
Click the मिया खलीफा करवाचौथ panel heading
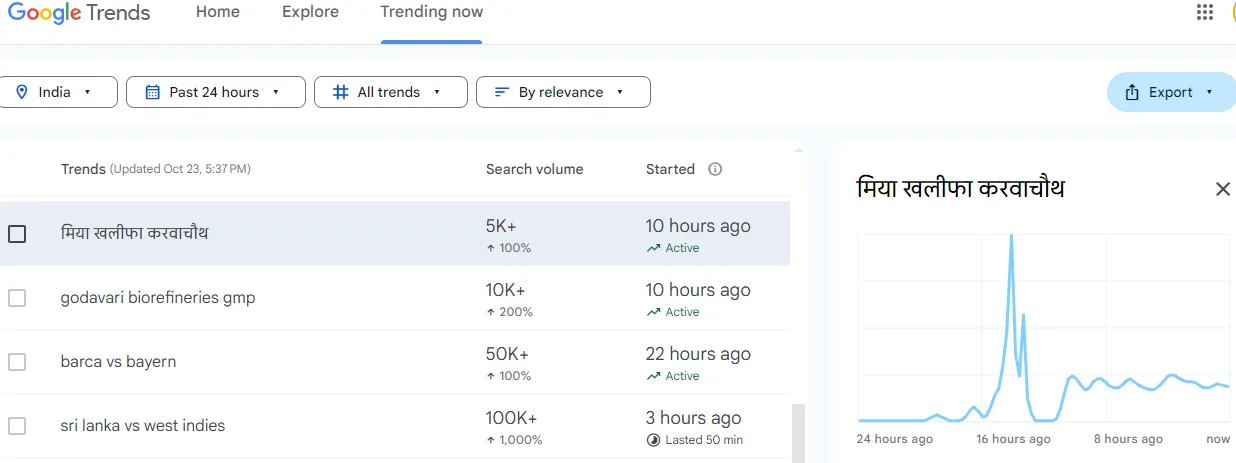click(x=961, y=188)
